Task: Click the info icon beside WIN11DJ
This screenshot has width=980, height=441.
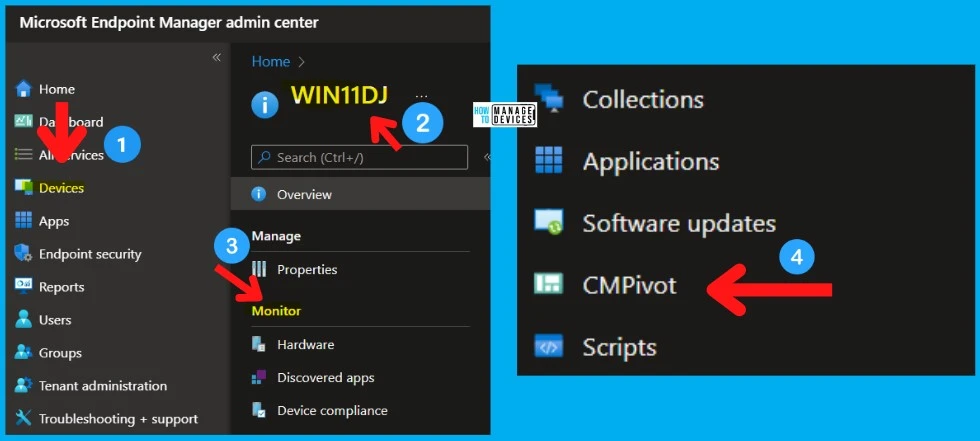Action: pos(264,106)
